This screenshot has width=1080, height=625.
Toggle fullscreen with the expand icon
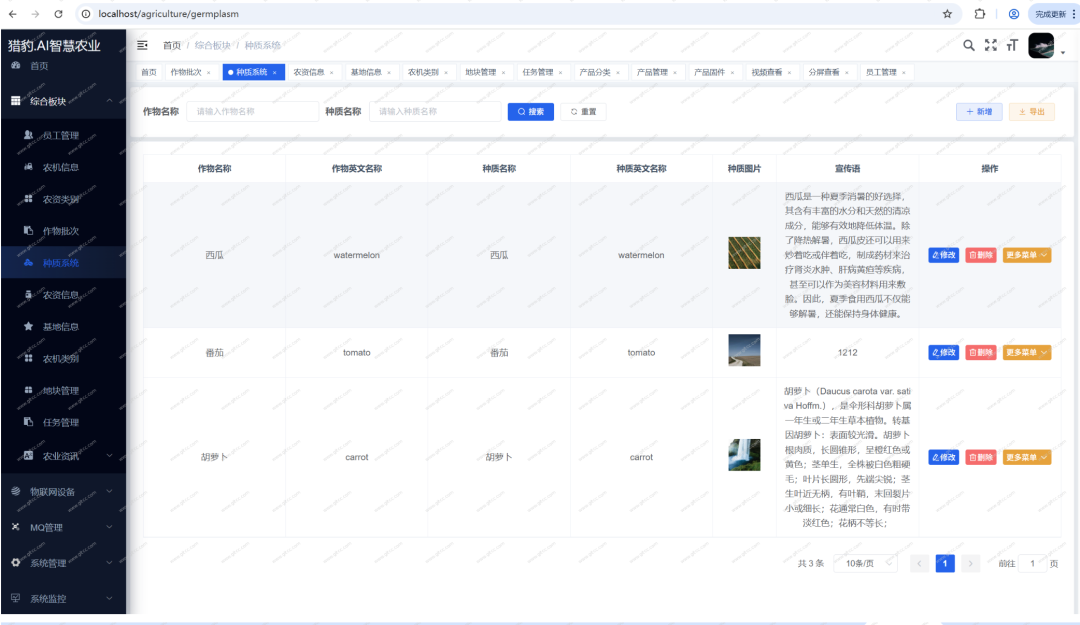point(990,45)
